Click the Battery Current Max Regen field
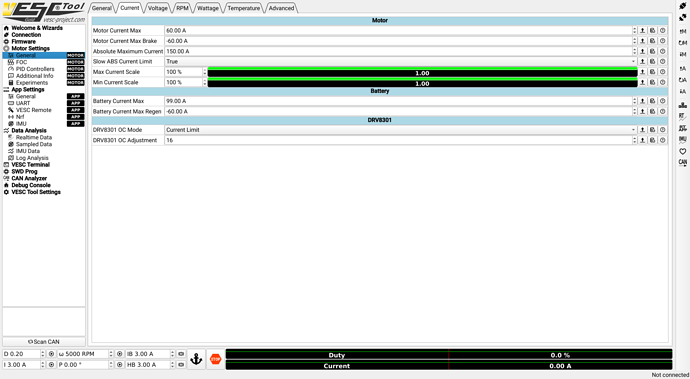 [398, 111]
